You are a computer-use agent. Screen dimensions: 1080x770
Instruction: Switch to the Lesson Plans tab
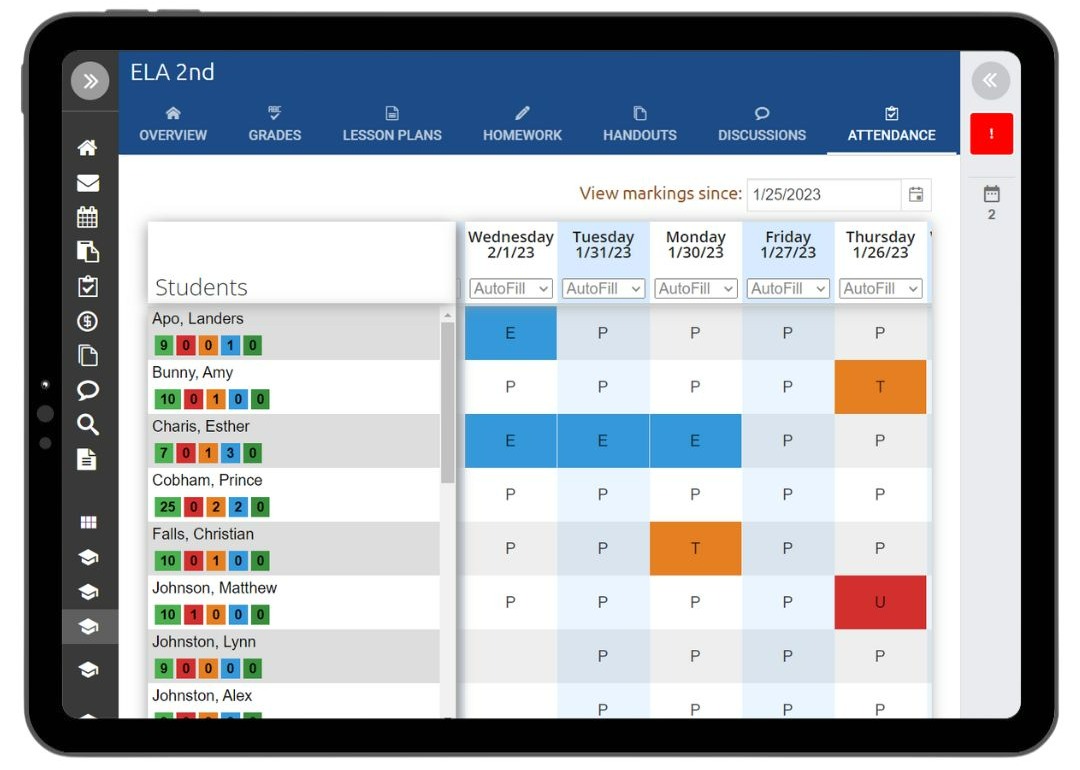(x=392, y=124)
